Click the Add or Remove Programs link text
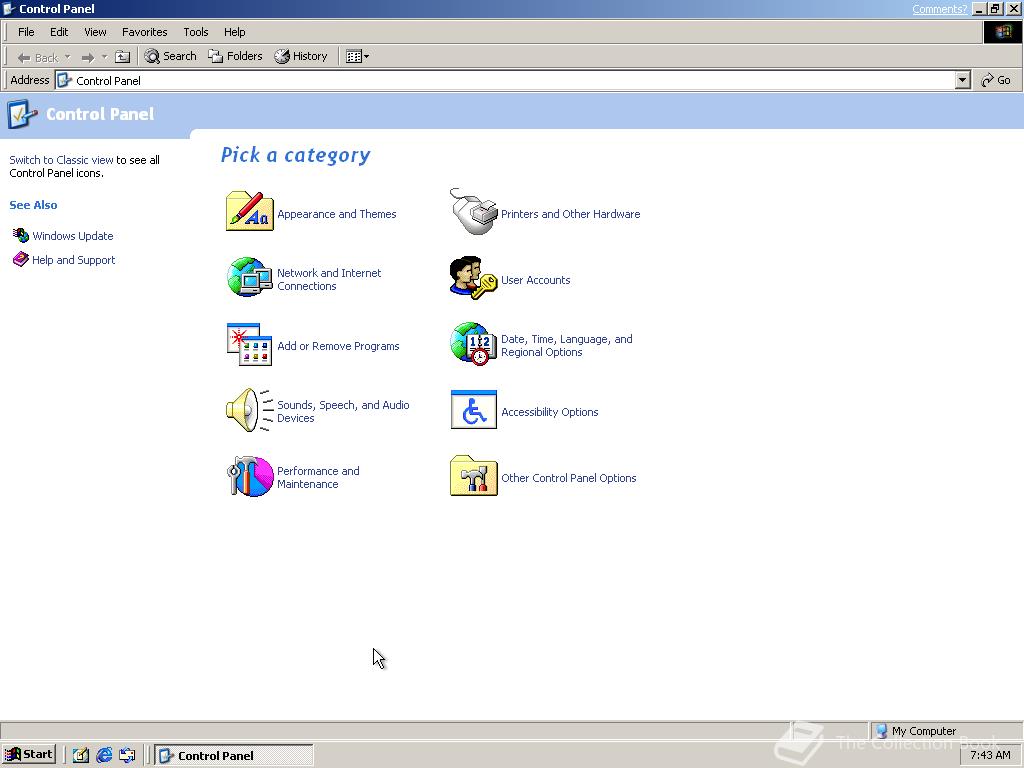This screenshot has height=768, width=1024. 338,346
